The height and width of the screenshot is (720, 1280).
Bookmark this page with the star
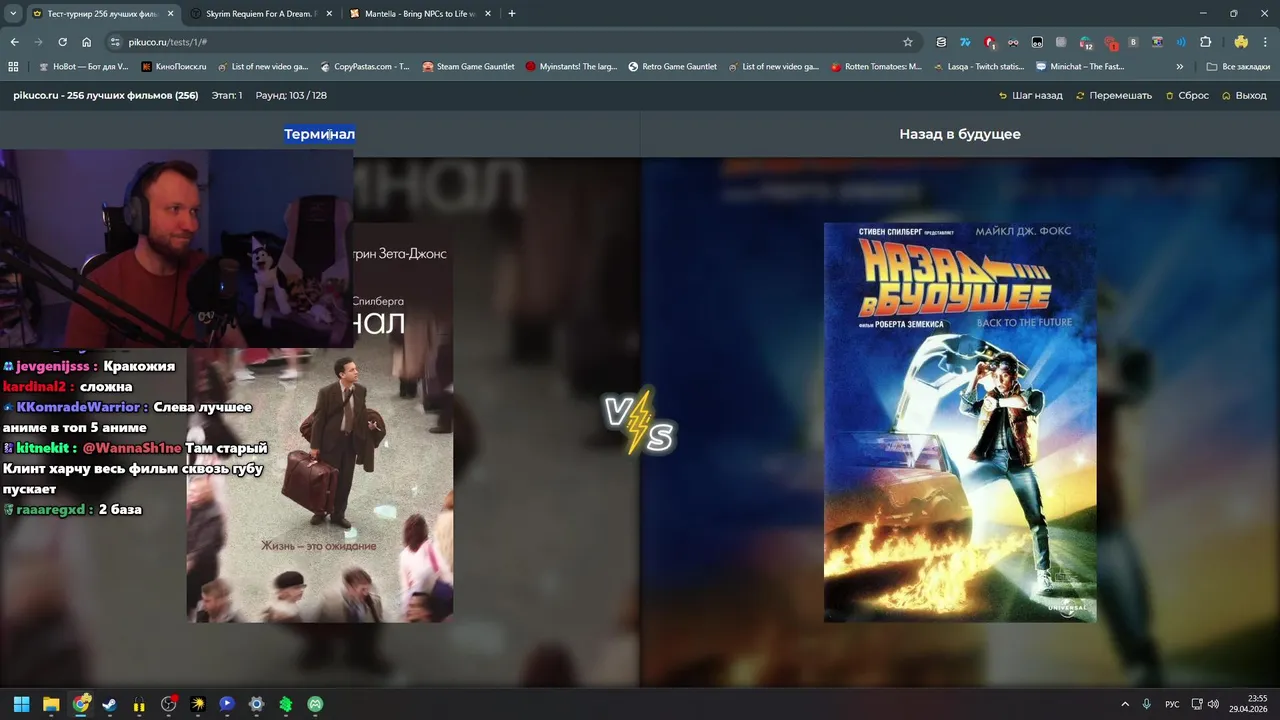908,42
